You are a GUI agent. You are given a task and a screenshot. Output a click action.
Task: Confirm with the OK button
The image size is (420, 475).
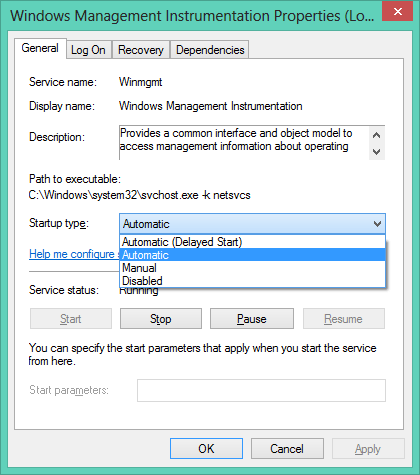click(206, 449)
